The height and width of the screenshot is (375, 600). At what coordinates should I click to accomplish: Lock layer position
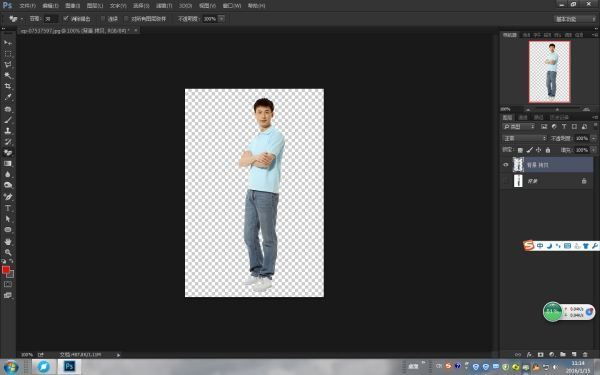(x=538, y=150)
